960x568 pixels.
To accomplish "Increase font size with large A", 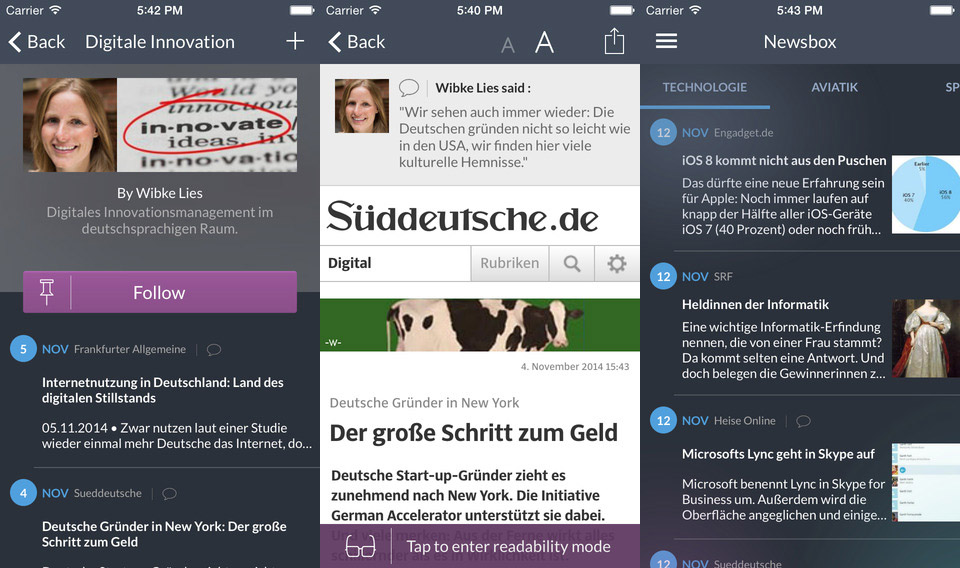I will tap(544, 42).
